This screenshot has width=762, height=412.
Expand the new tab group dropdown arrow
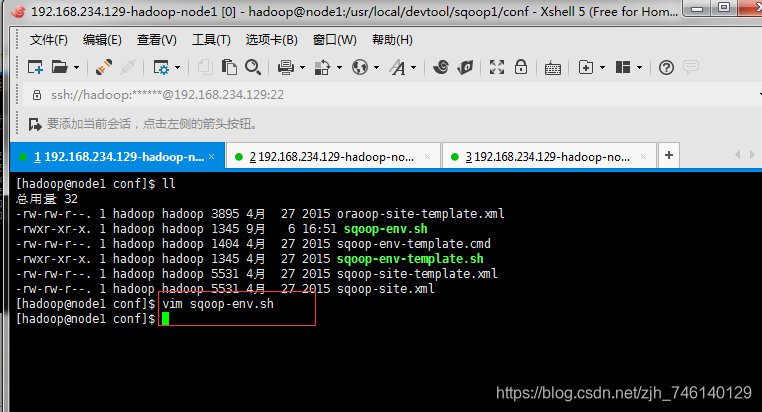coord(603,68)
